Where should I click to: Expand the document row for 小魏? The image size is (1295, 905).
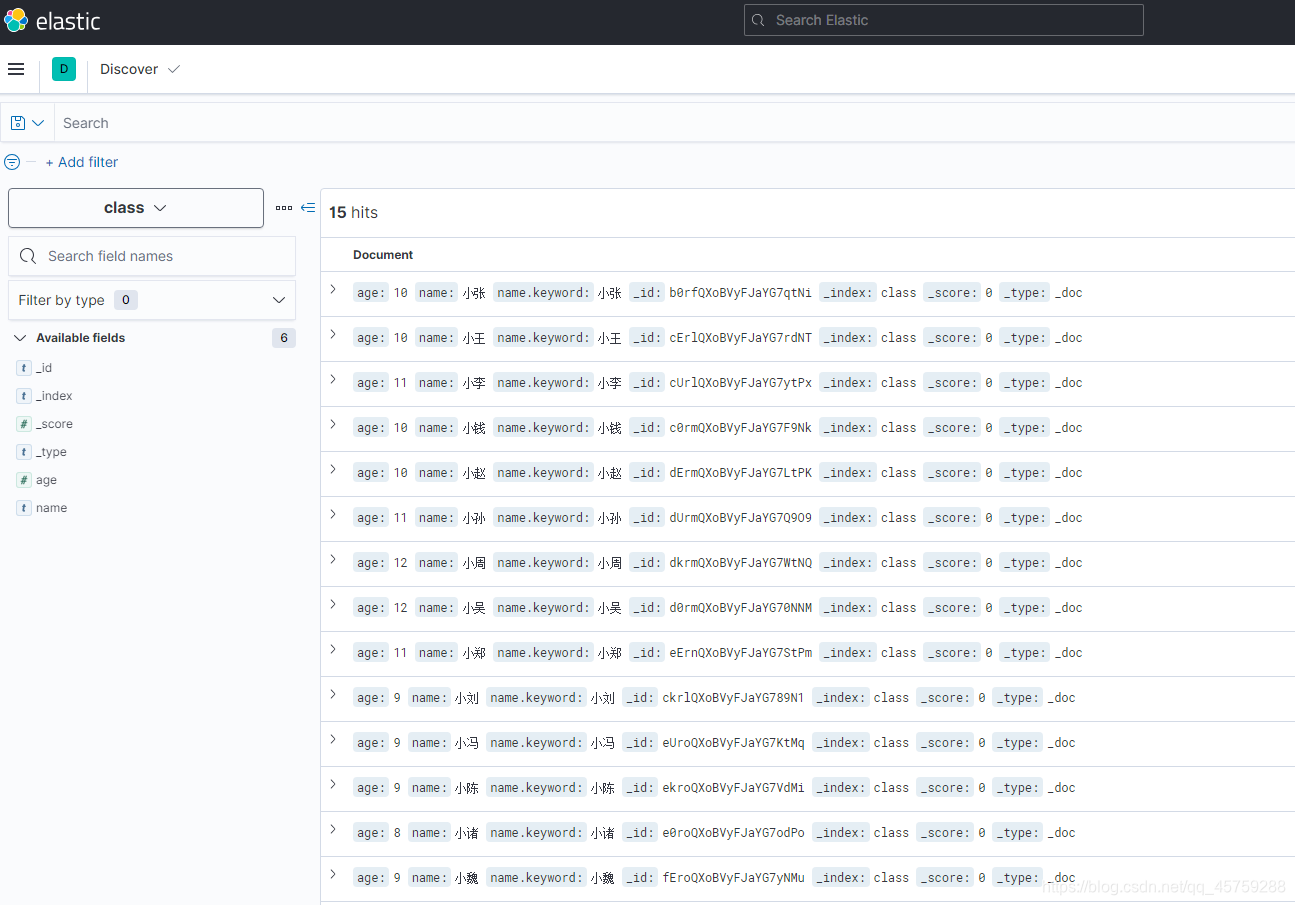click(333, 874)
